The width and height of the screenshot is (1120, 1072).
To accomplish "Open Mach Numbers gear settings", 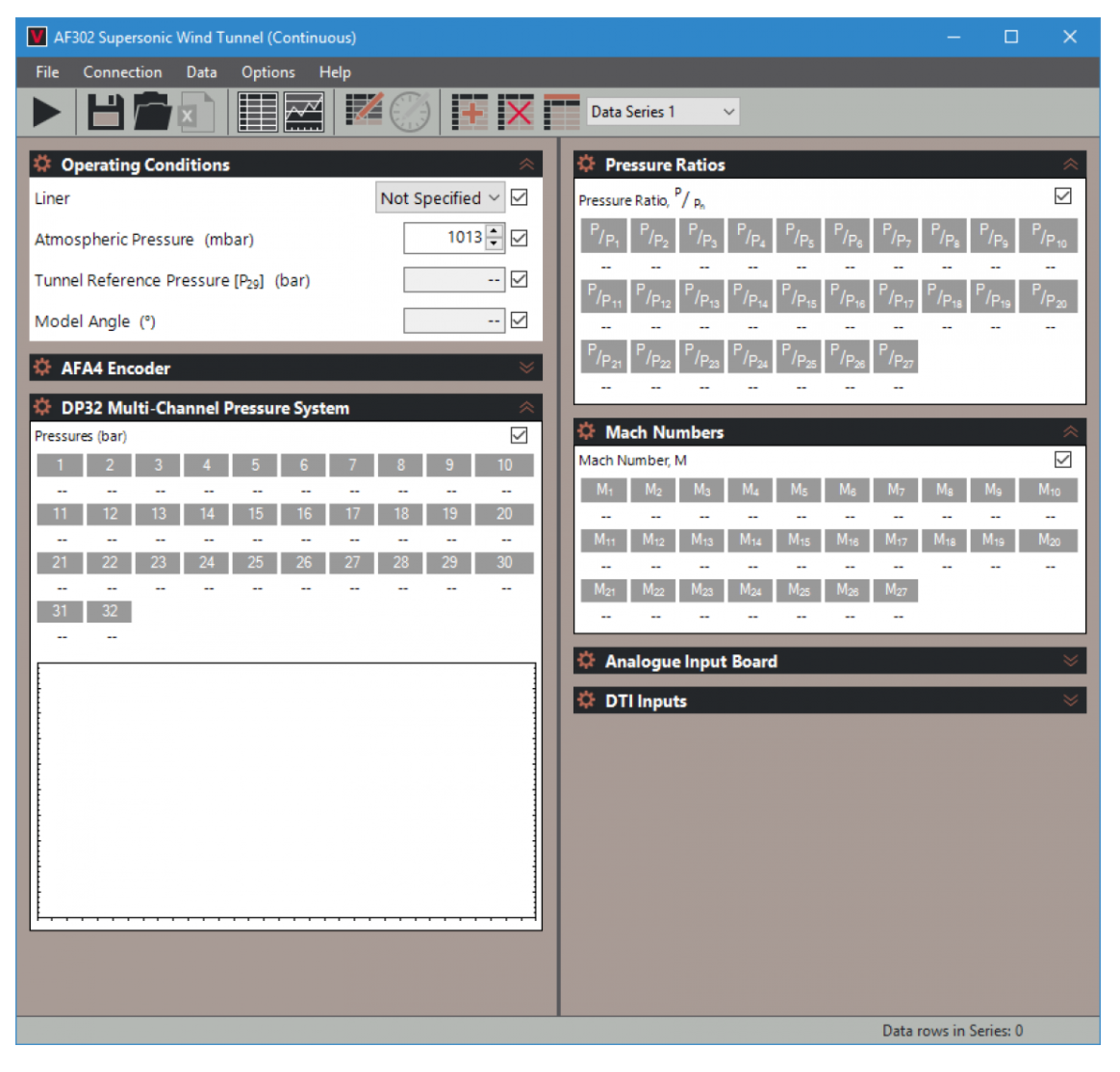I will pyautogui.click(x=586, y=431).
